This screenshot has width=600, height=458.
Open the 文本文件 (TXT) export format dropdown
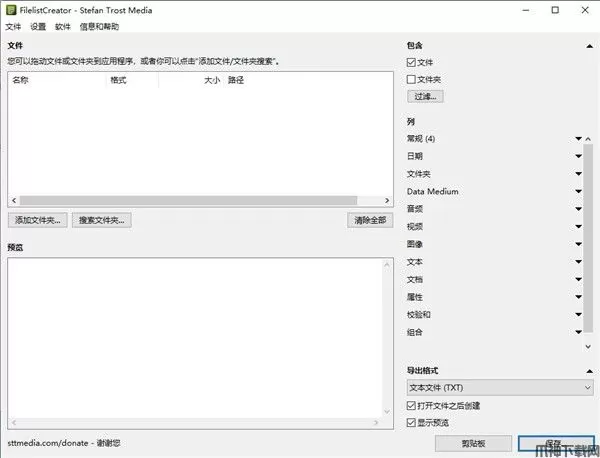pos(500,388)
